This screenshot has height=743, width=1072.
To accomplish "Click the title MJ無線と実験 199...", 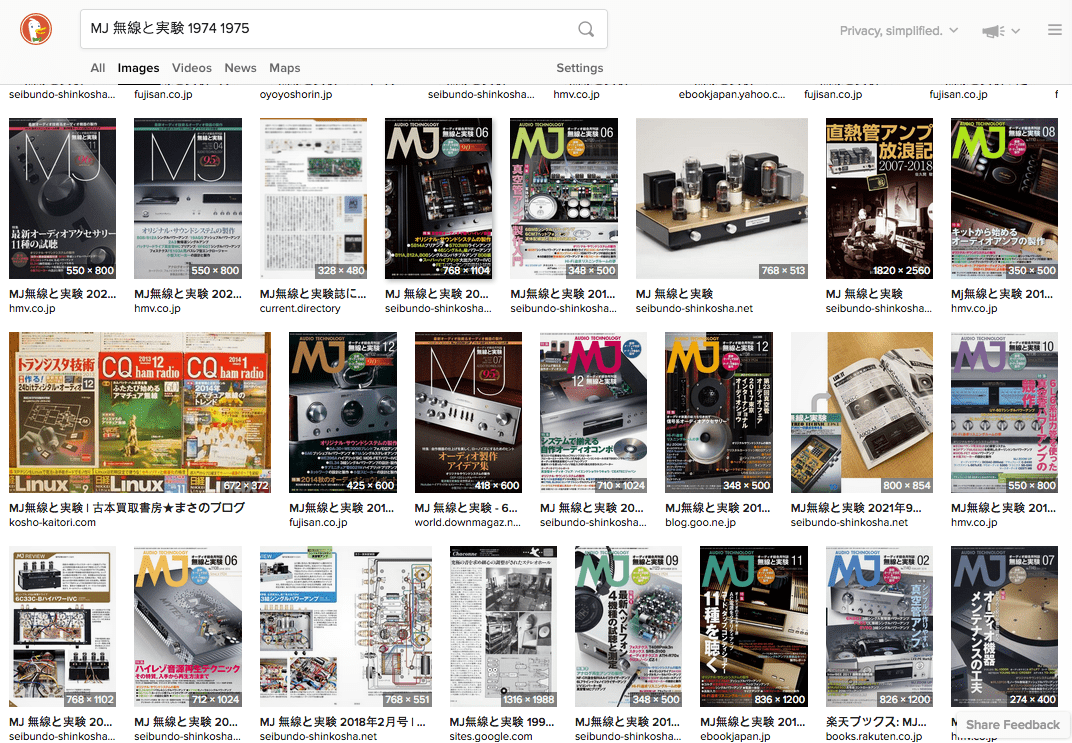I will [x=502, y=721].
